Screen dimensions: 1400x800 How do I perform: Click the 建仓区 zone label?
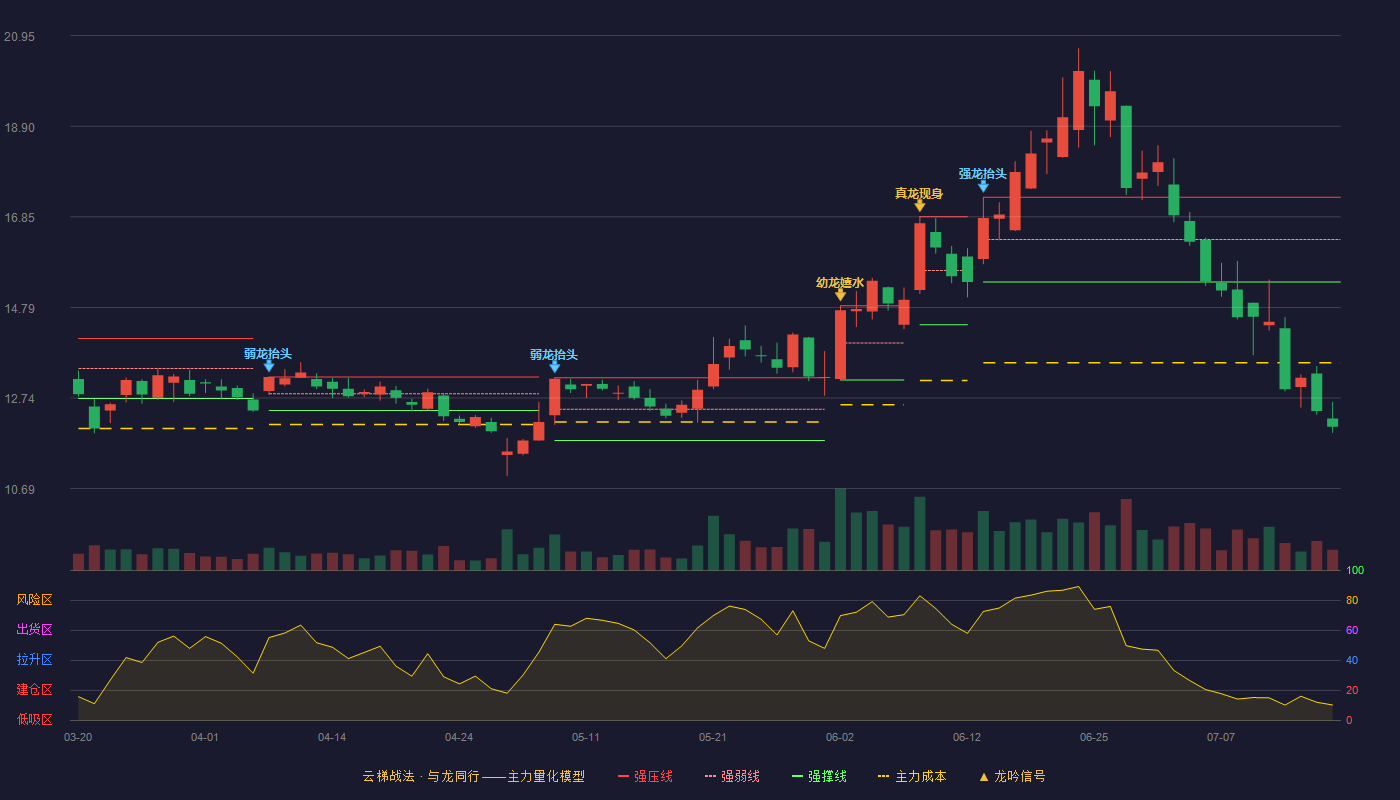(34, 690)
